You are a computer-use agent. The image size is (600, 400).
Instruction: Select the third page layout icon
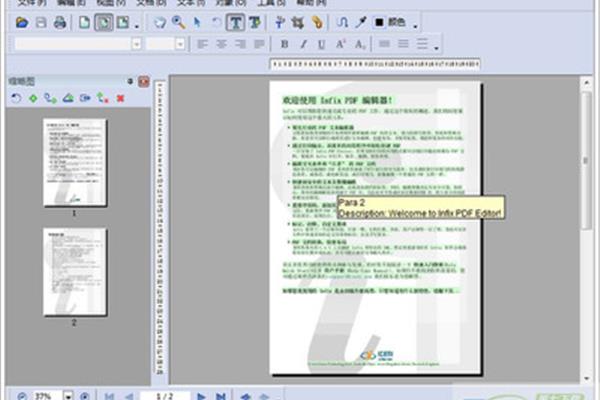click(x=123, y=23)
